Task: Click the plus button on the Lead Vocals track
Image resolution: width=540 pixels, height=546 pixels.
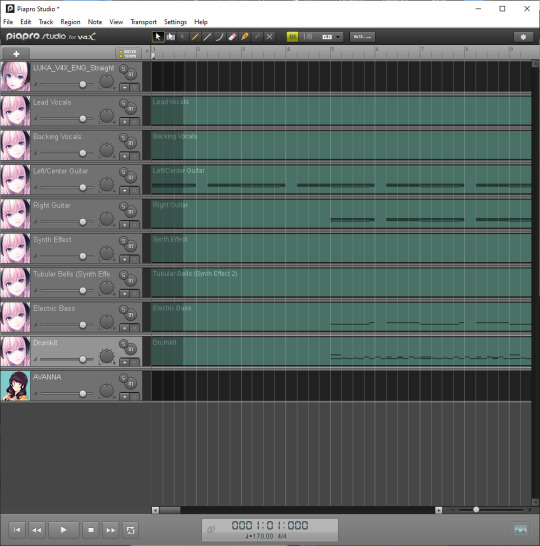Action: click(124, 122)
